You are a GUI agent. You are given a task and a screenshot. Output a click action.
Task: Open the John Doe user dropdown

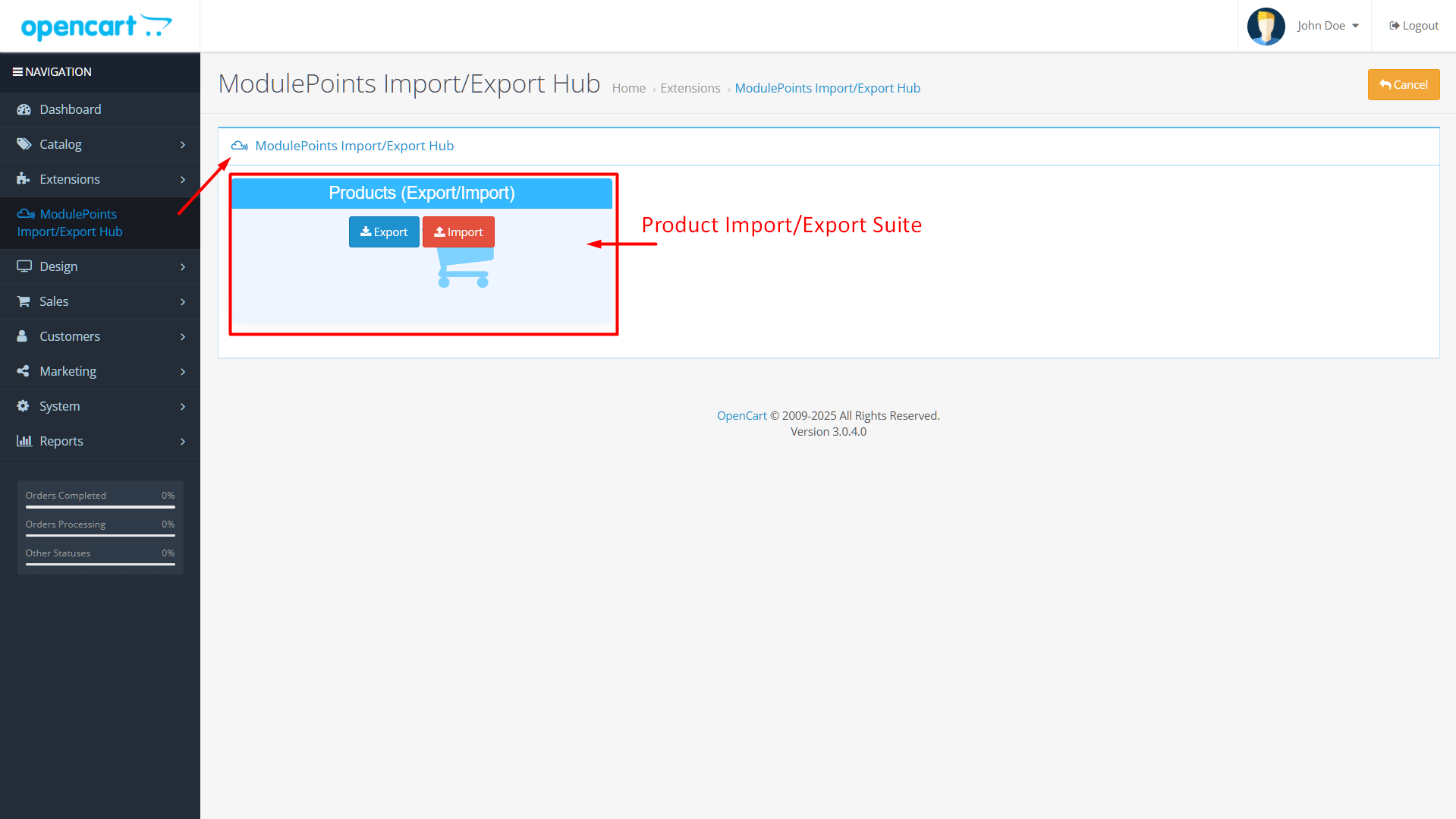tap(1328, 26)
